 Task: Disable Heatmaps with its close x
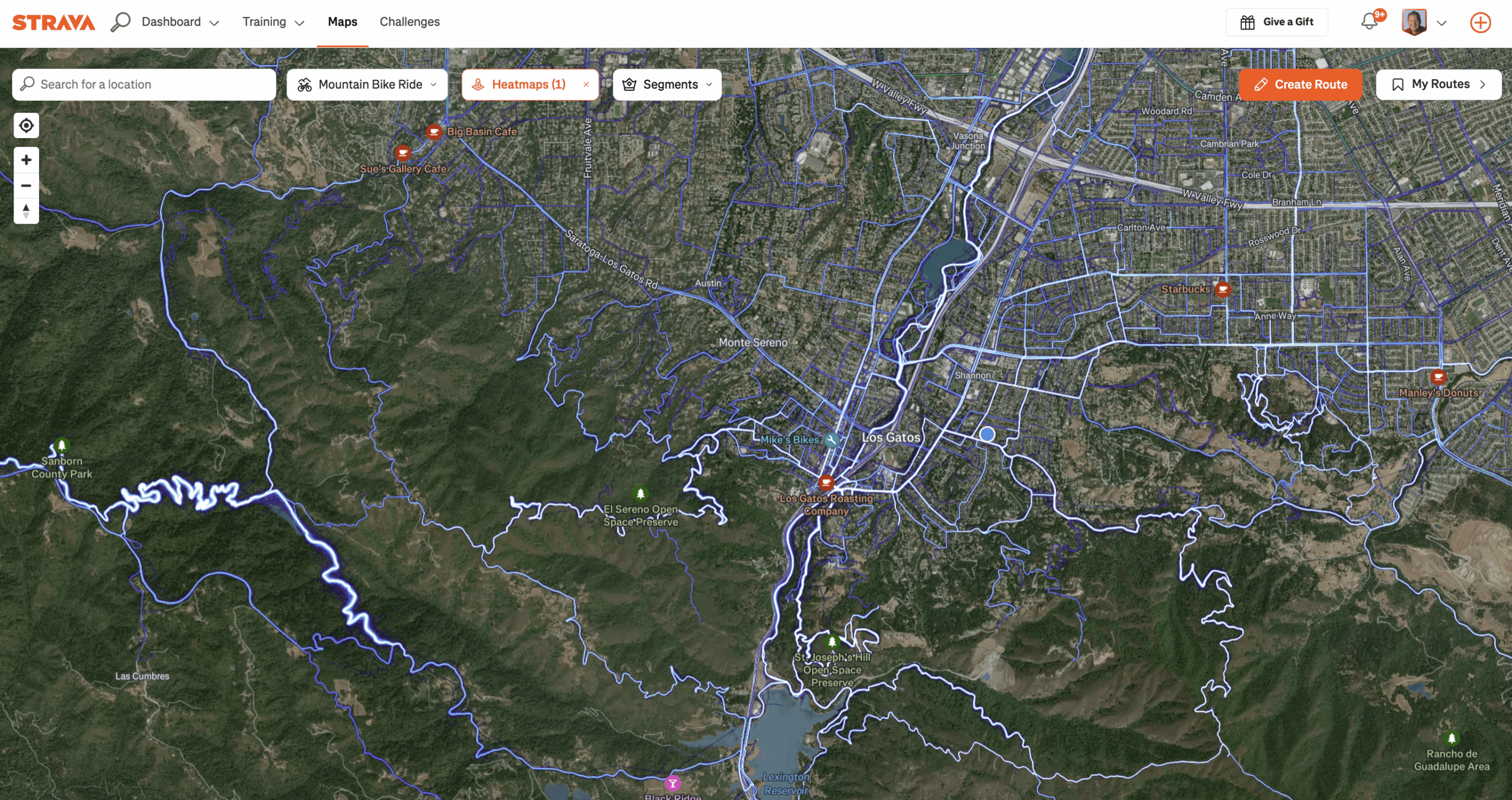pos(586,84)
